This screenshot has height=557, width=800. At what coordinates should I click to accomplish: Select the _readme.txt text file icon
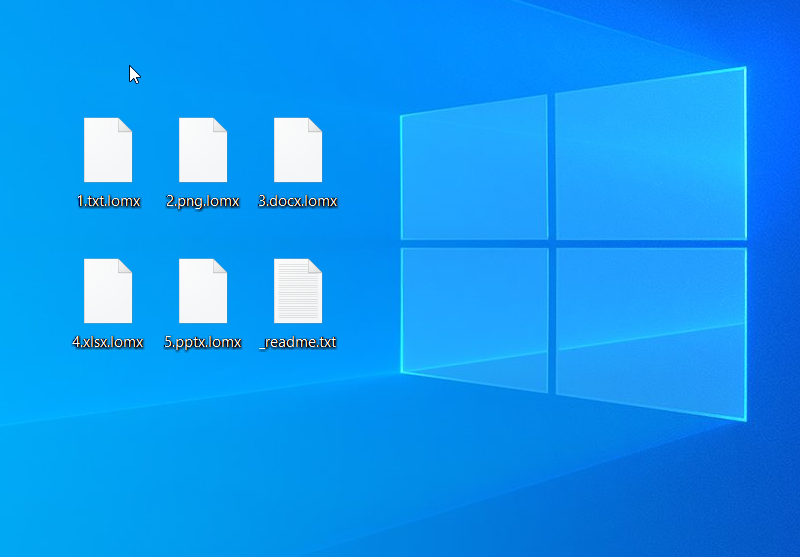point(297,291)
